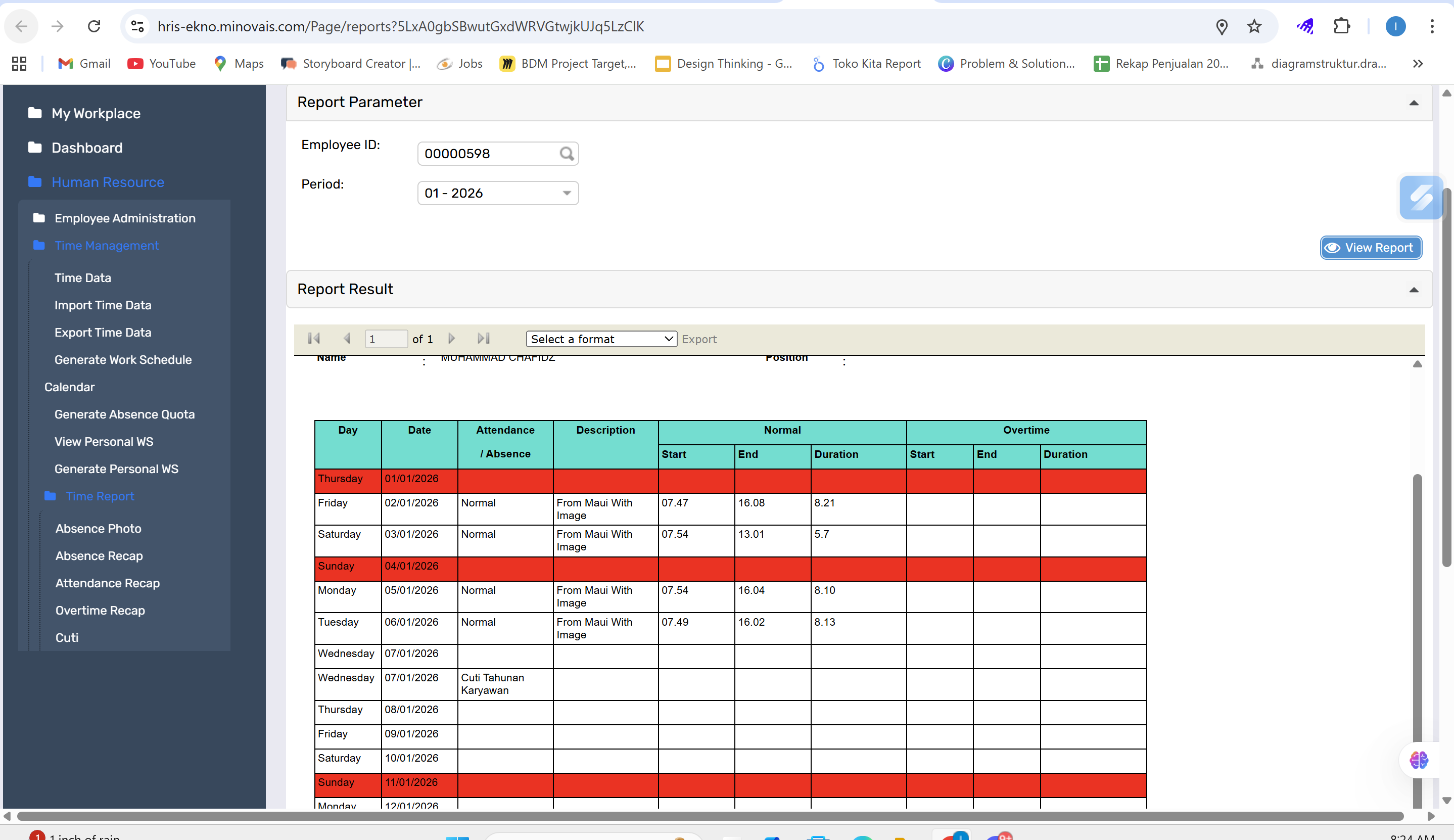Click the Export link
Viewport: 1454px width, 840px height.
click(698, 339)
